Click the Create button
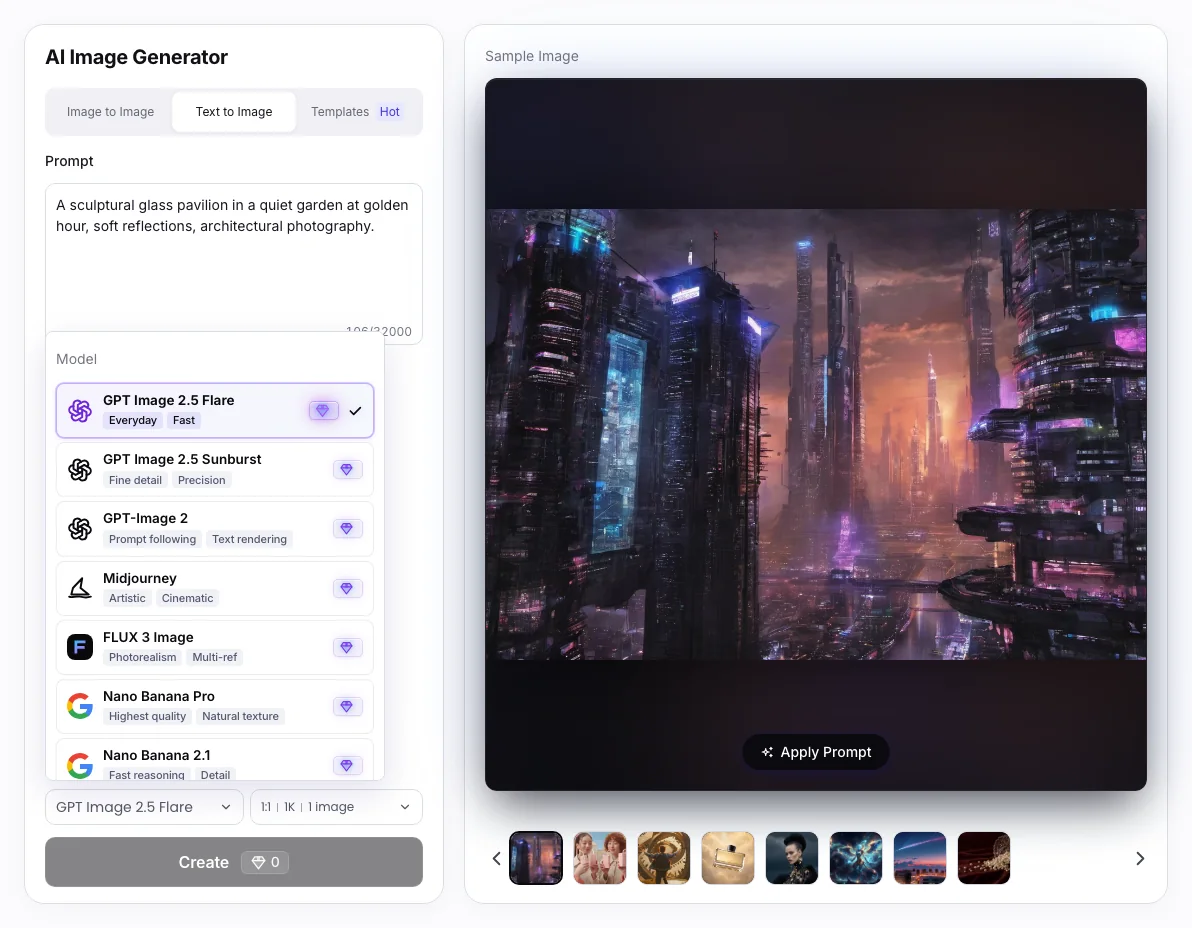This screenshot has width=1192, height=928. pos(234,862)
